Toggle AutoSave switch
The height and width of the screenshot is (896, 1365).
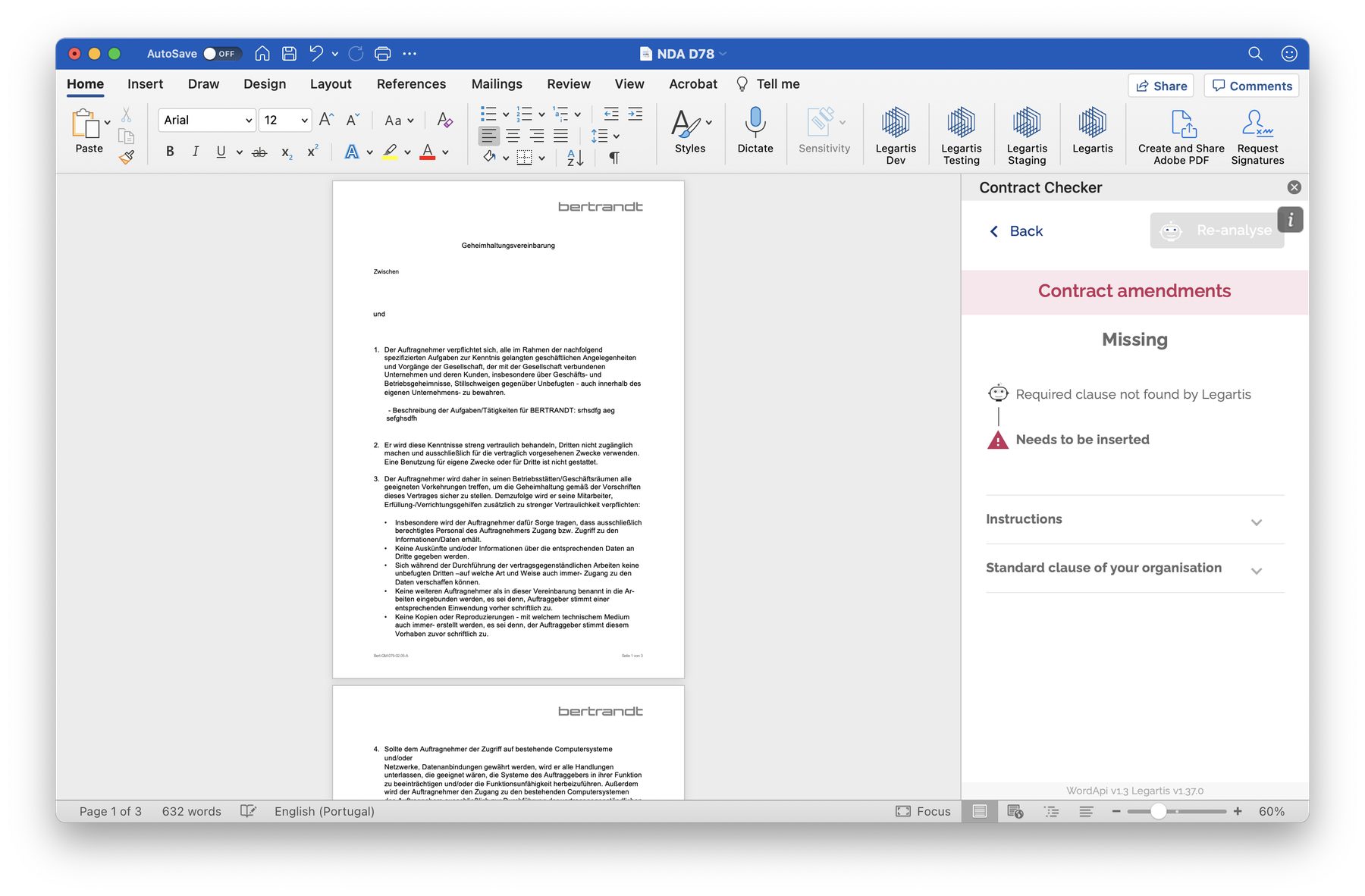coord(222,54)
